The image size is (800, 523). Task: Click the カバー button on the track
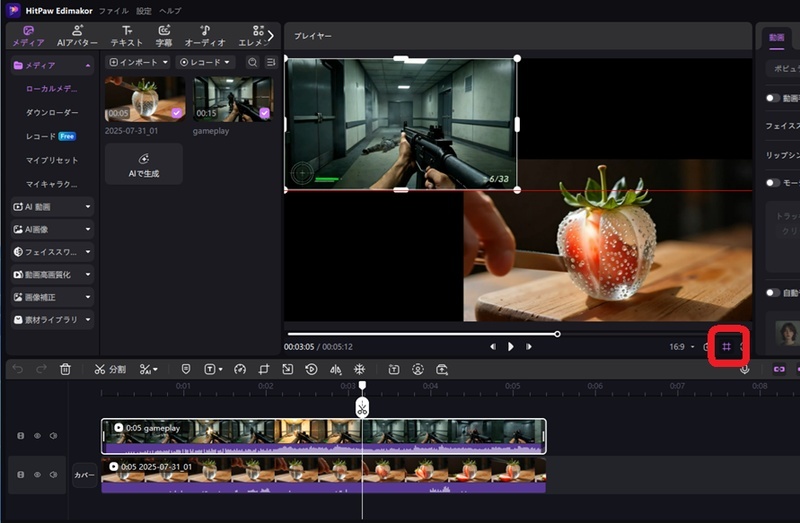pyautogui.click(x=85, y=475)
